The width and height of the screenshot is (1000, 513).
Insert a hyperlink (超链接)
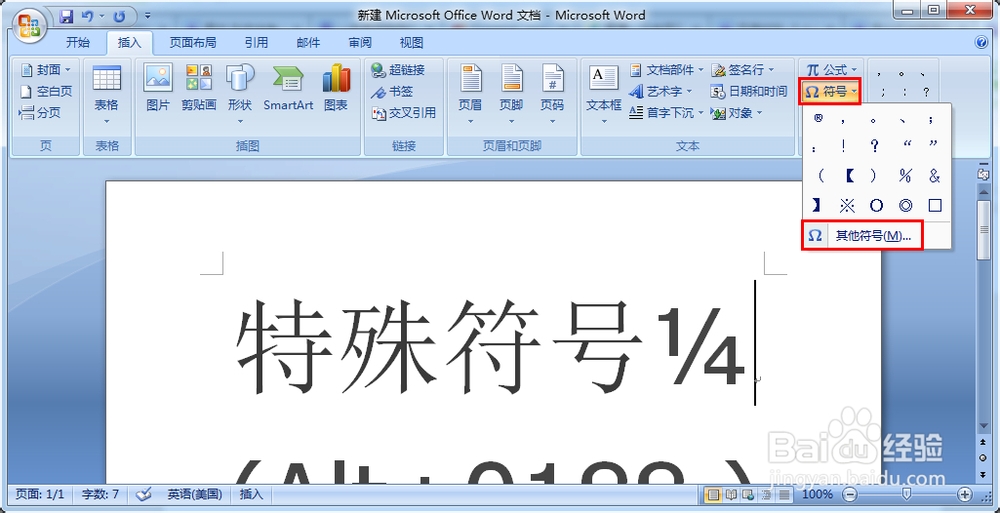pos(398,70)
